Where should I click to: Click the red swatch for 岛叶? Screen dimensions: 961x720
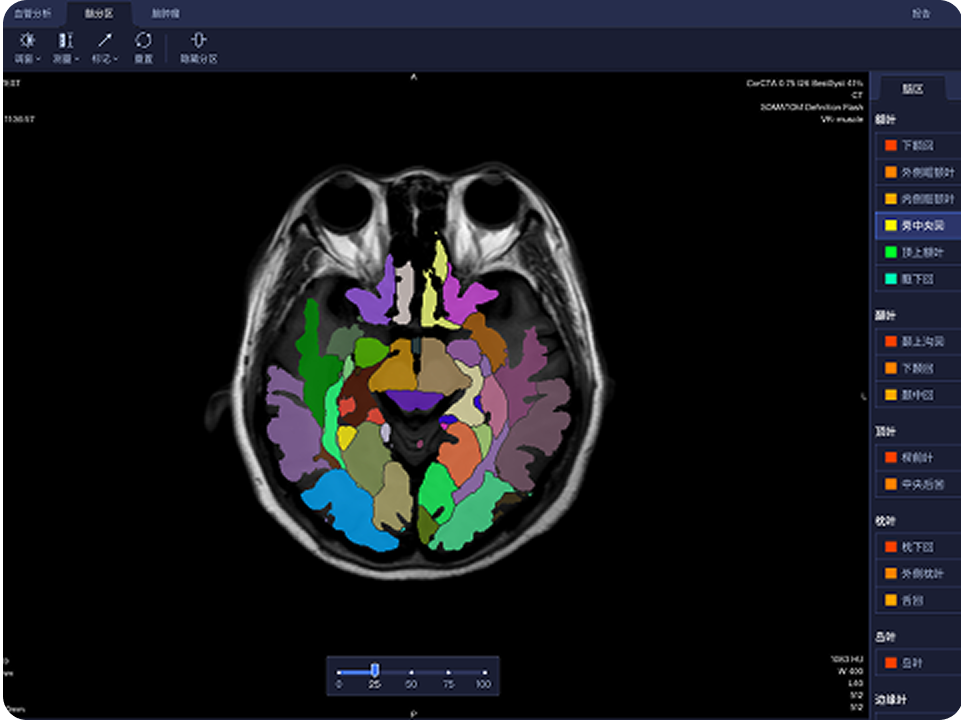click(888, 663)
